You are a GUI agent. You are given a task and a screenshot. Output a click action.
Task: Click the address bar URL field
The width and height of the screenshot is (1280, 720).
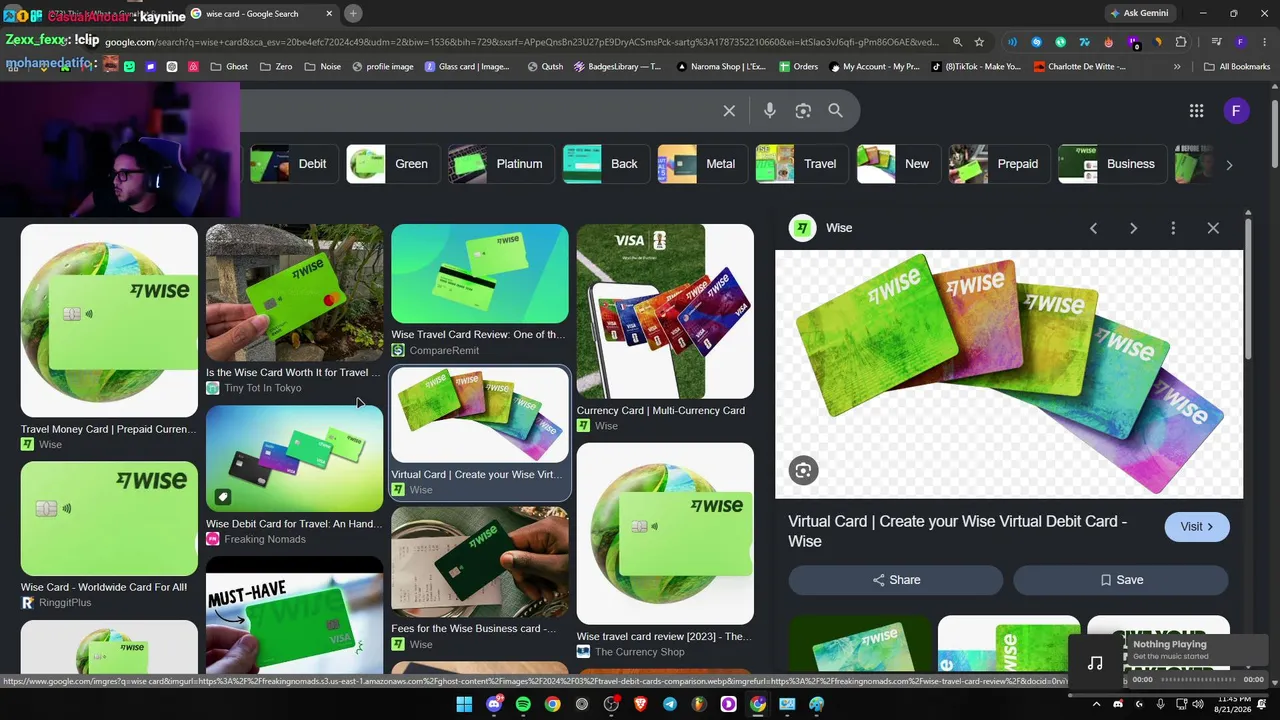522,42
